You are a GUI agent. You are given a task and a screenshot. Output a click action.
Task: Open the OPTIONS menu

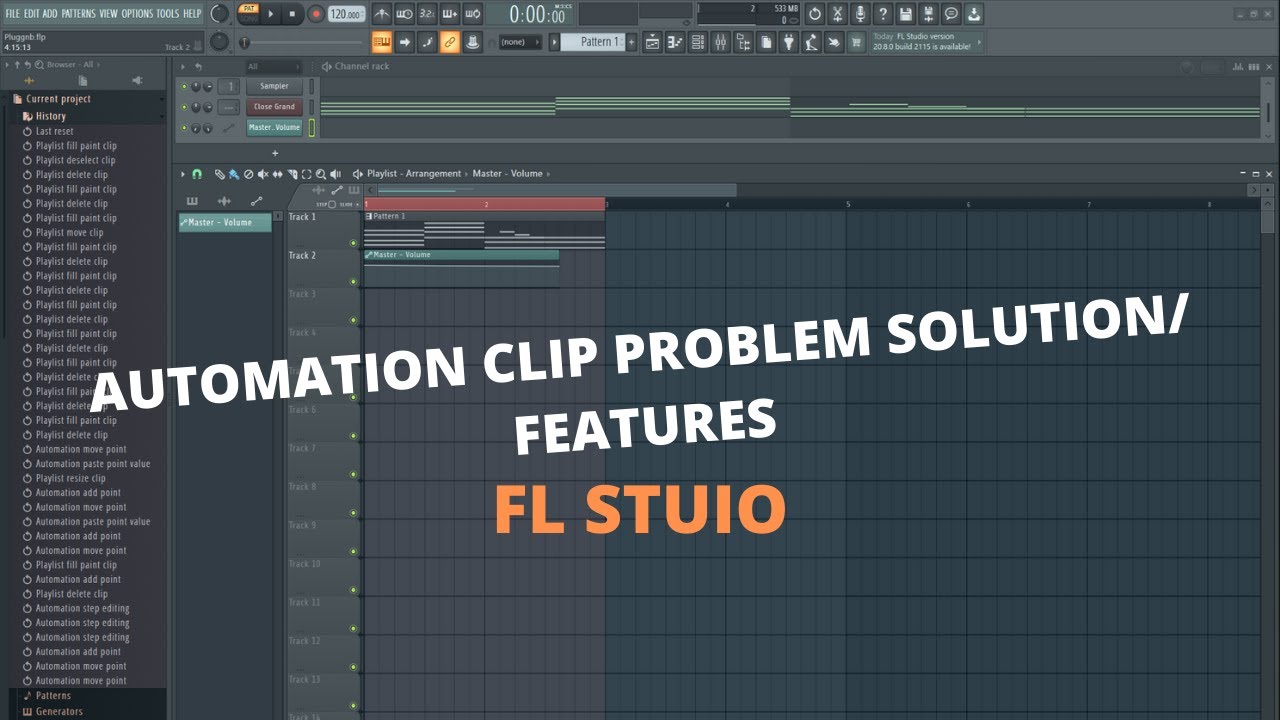[x=137, y=14]
